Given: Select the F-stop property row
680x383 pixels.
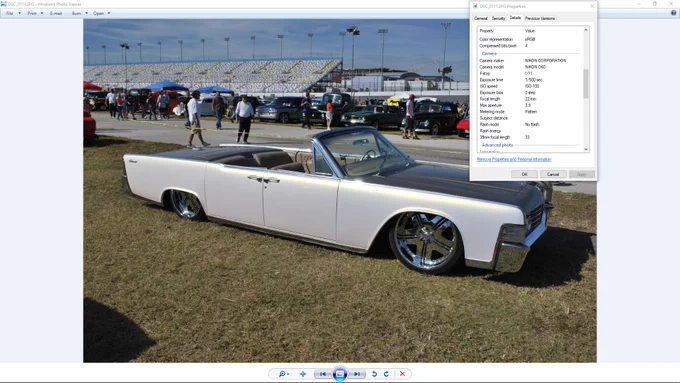Looking at the screenshot, I should 530,73.
